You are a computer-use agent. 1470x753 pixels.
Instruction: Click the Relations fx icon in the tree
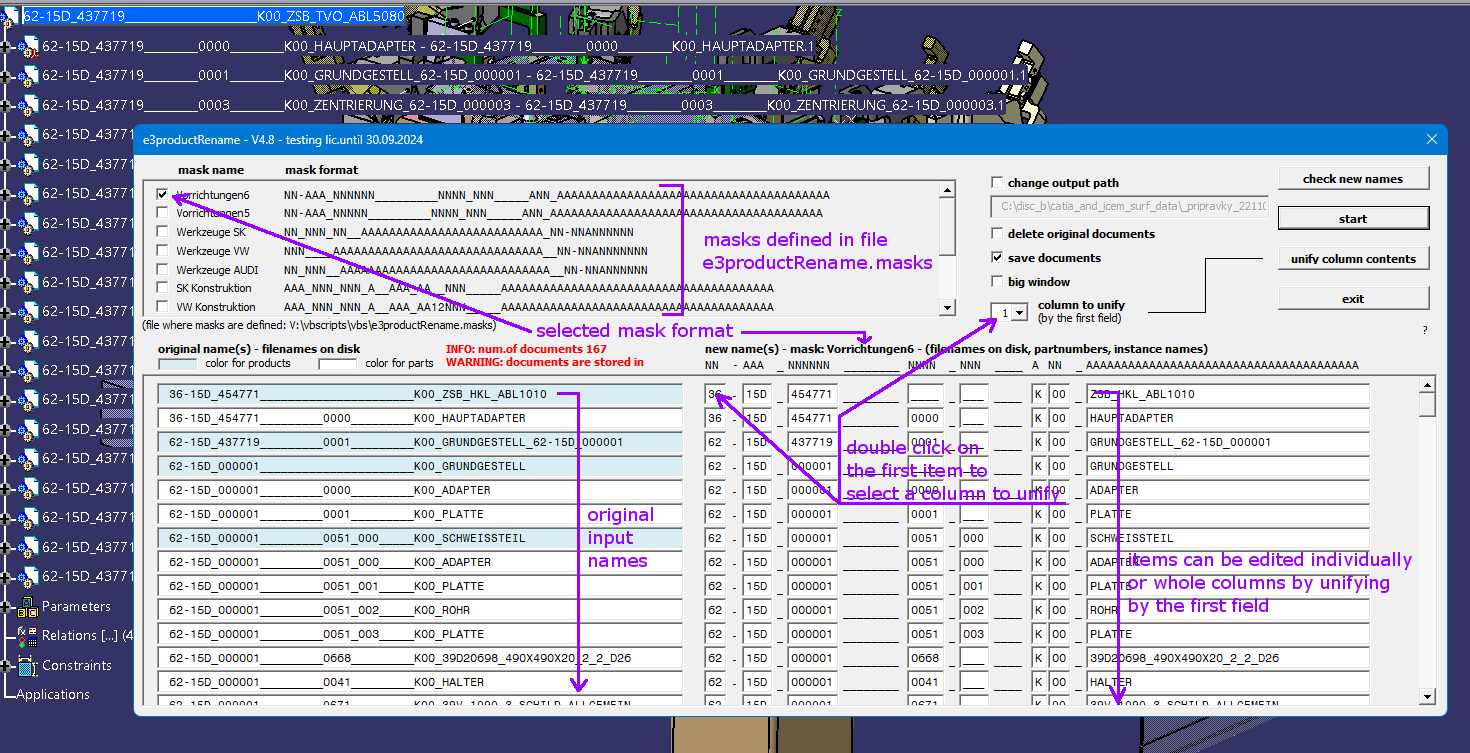click(27, 636)
